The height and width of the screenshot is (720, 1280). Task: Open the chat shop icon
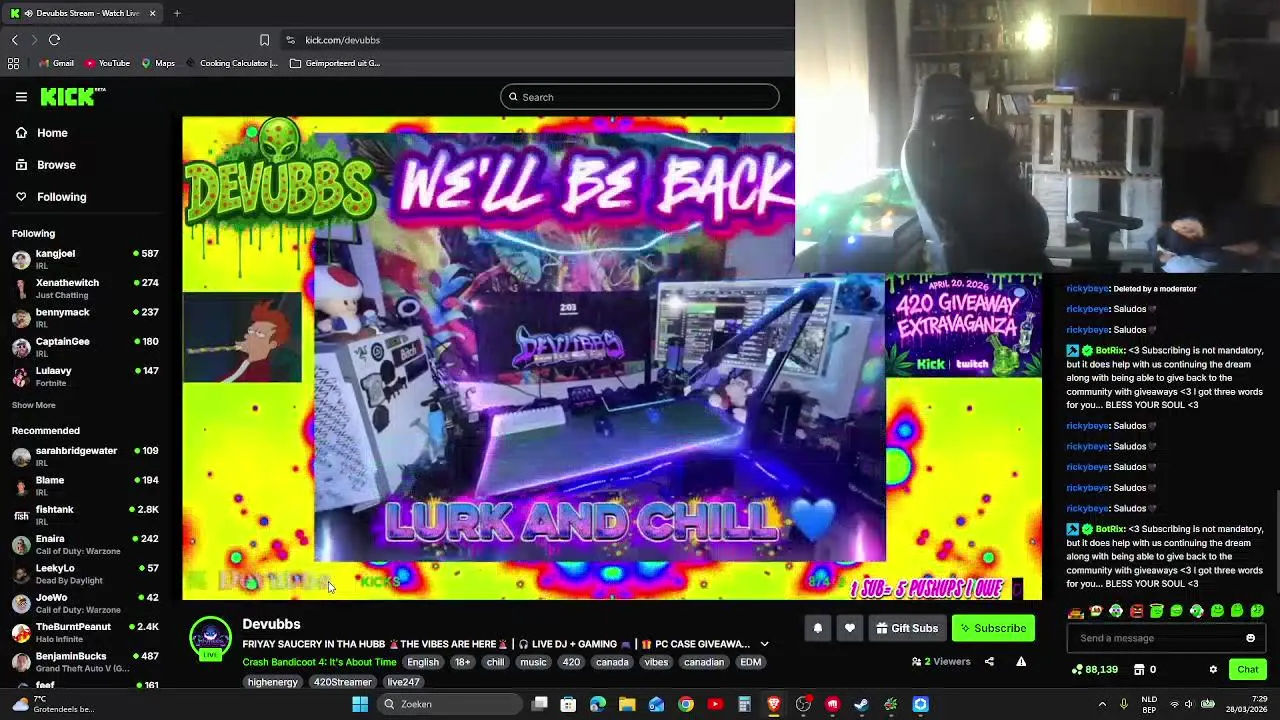pyautogui.click(x=1138, y=669)
